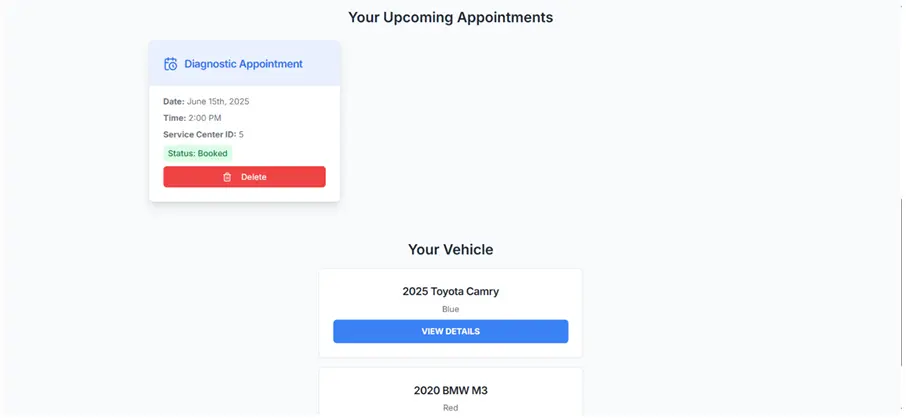This screenshot has width=906, height=418.
Task: Select the 2020 BMW M3 title
Action: coord(450,390)
